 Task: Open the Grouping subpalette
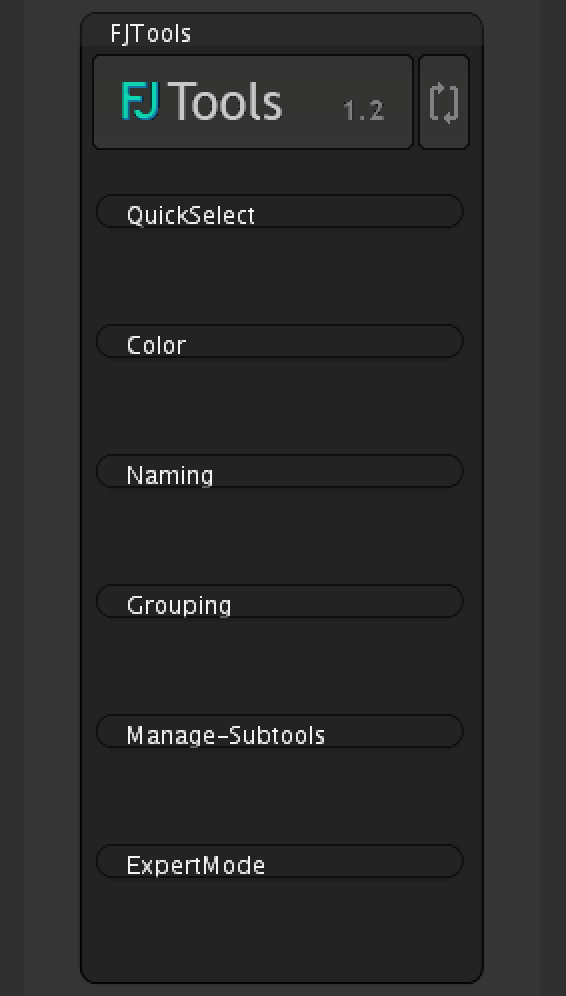pyautogui.click(x=280, y=601)
